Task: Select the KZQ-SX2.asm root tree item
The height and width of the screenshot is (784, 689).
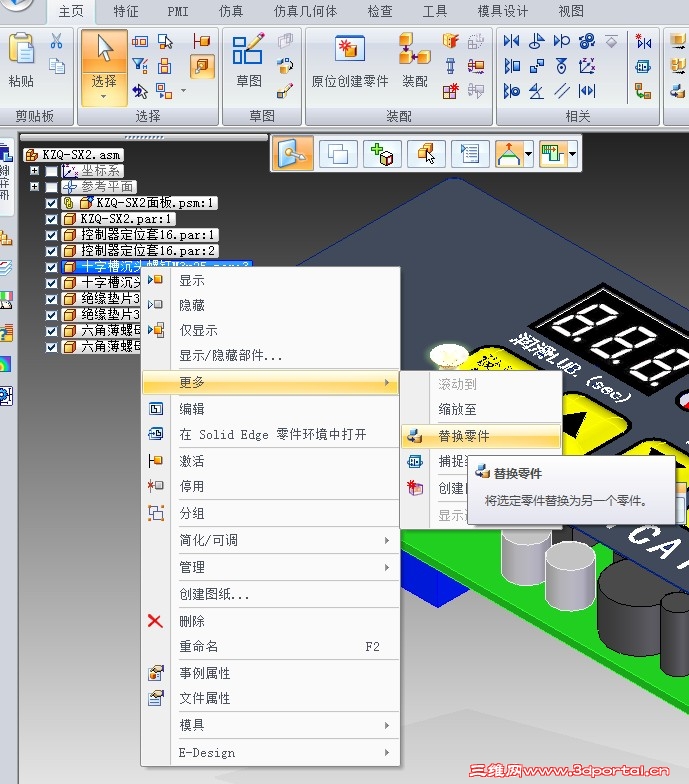Action: pos(80,154)
